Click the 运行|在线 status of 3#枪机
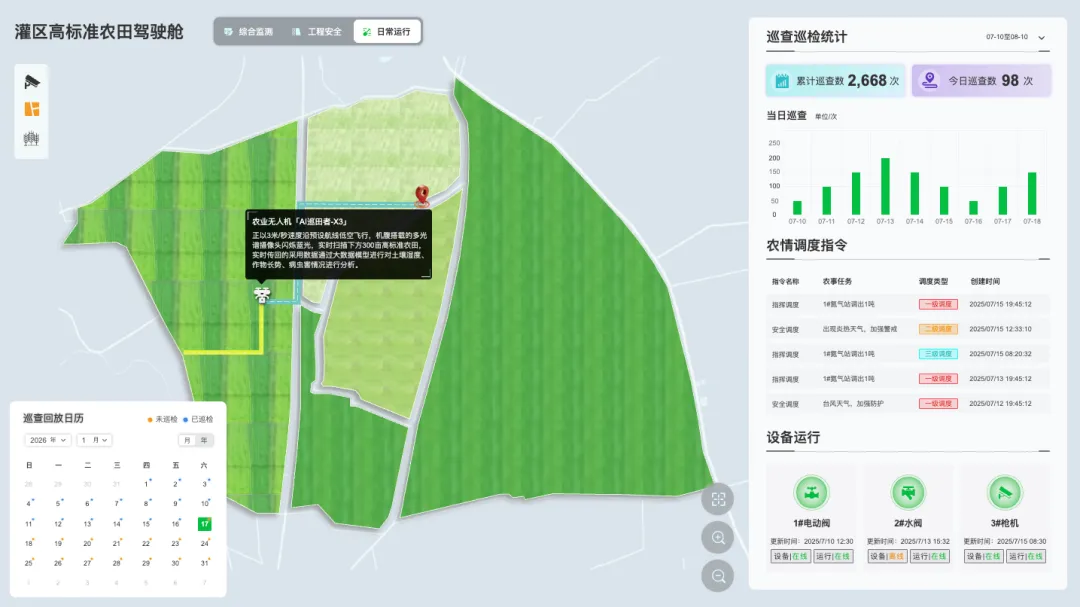Screen dimensions: 1080x607 tap(1026, 557)
